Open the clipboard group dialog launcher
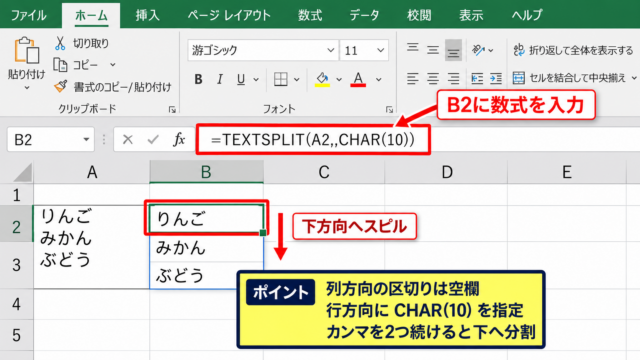640x360 pixels. pyautogui.click(x=172, y=109)
